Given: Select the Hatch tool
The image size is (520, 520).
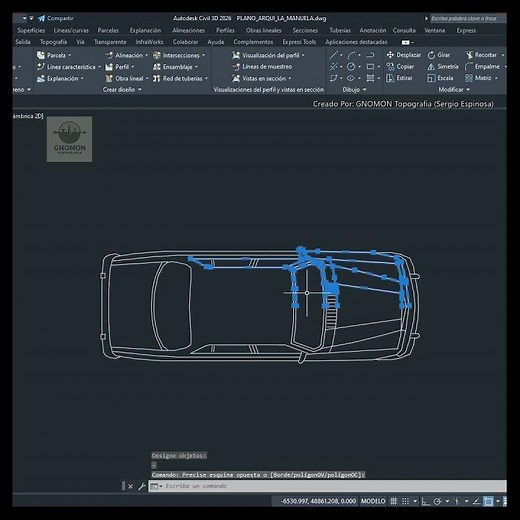Looking at the screenshot, I should coord(370,78).
